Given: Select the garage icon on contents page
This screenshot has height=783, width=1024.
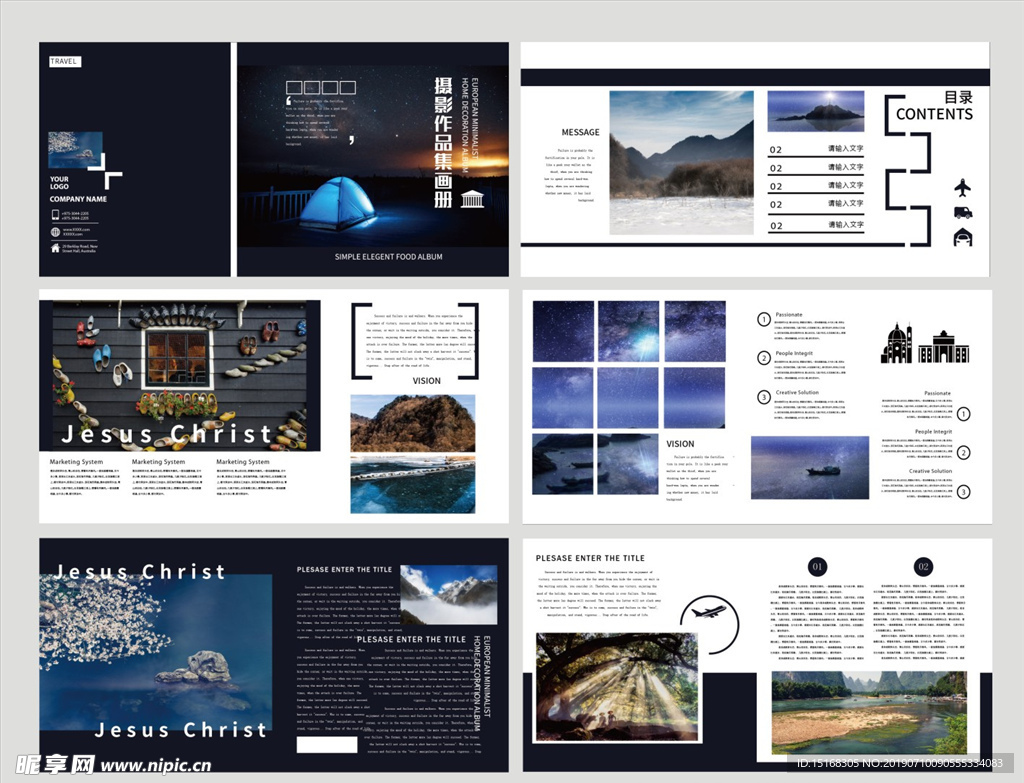Looking at the screenshot, I should (x=963, y=237).
